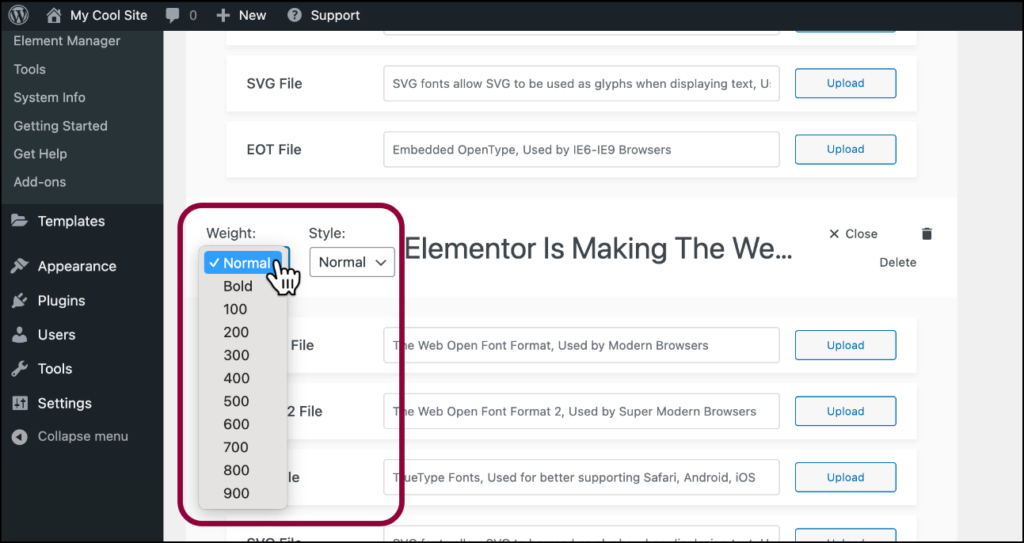Click New in admin bar
The image size is (1024, 543).
(x=252, y=15)
